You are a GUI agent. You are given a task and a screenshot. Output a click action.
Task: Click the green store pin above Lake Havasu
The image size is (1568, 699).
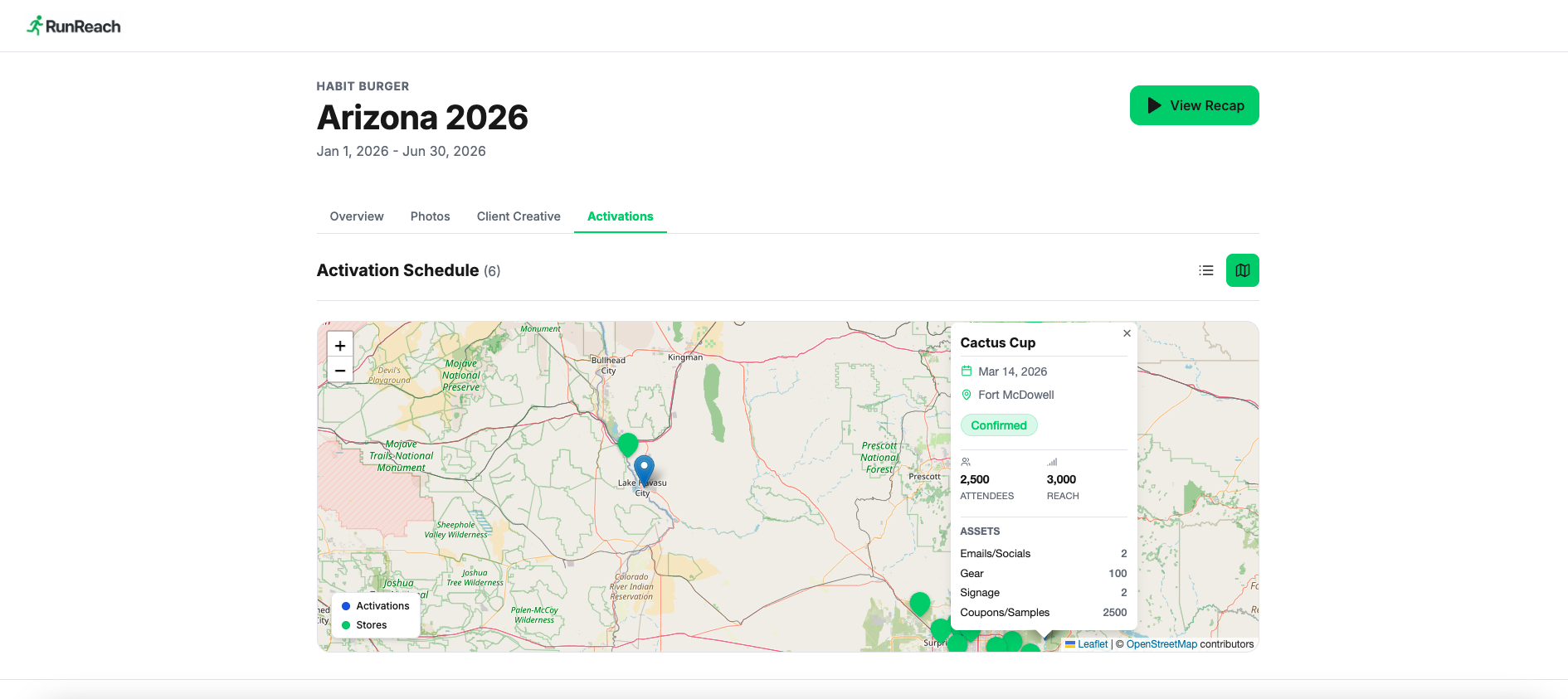click(x=628, y=444)
